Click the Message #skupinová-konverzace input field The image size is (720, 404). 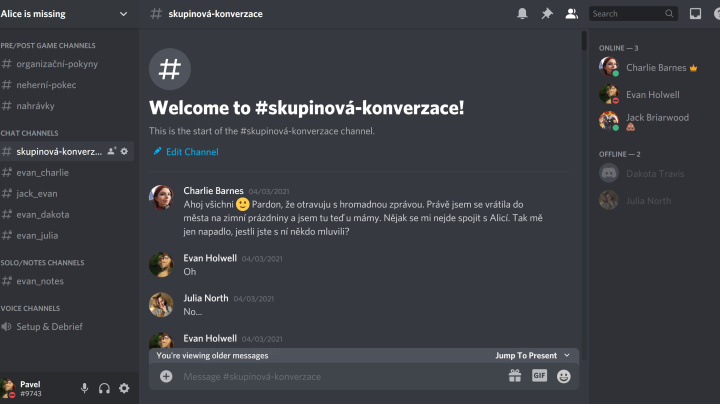340,376
